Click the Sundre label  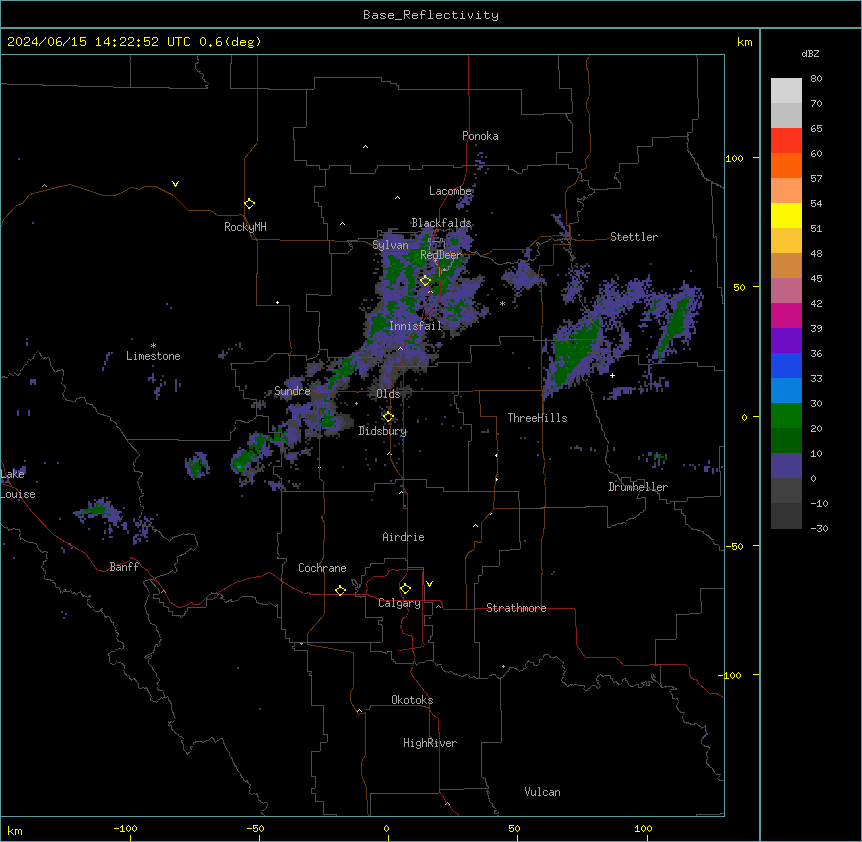pyautogui.click(x=292, y=391)
